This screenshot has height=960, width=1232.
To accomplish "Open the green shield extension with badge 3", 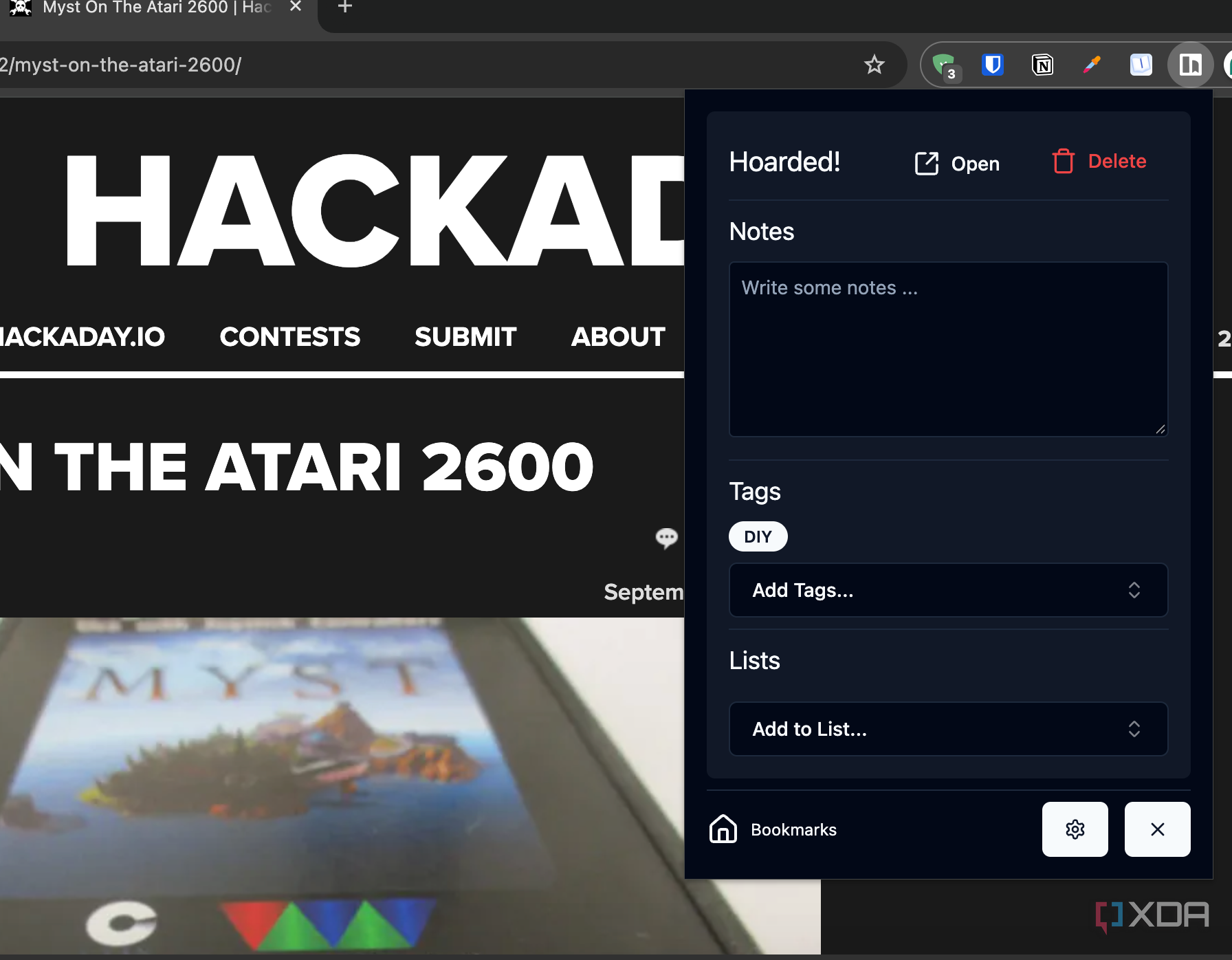I will [x=945, y=65].
